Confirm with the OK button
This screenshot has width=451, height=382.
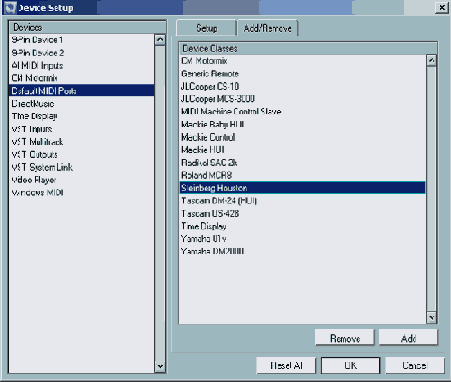[x=350, y=366]
